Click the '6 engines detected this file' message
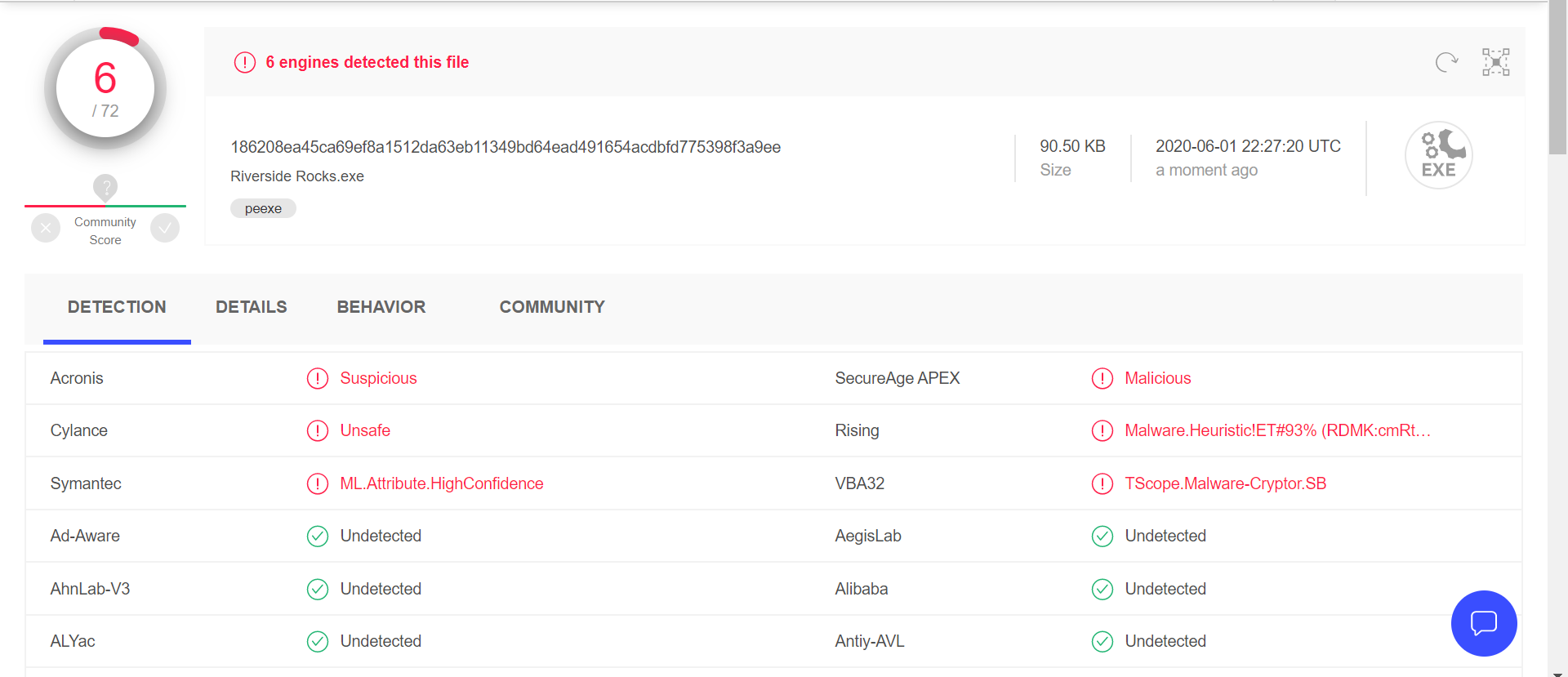Image resolution: width=1568 pixels, height=677 pixels. coord(367,62)
